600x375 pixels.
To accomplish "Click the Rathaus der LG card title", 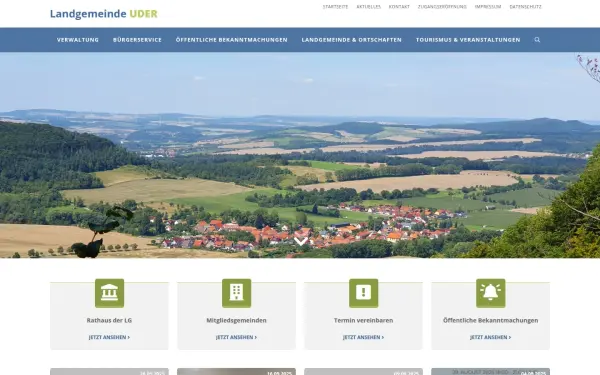I will coord(109,320).
